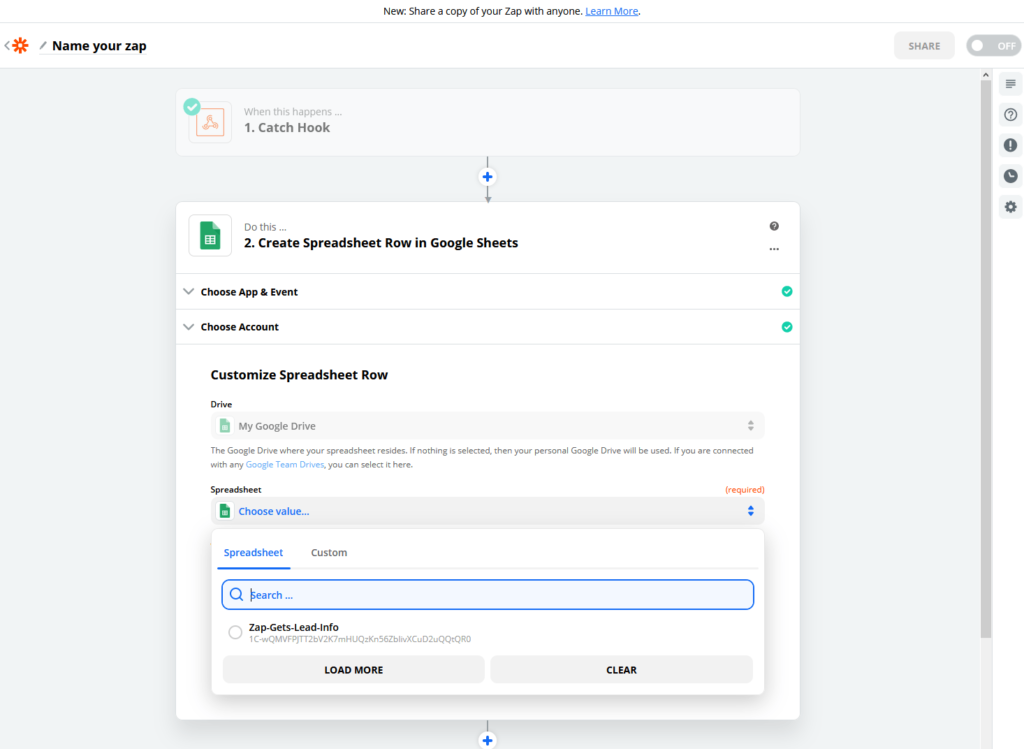Open the Spreadsheet Choose value dropdown

[487, 511]
